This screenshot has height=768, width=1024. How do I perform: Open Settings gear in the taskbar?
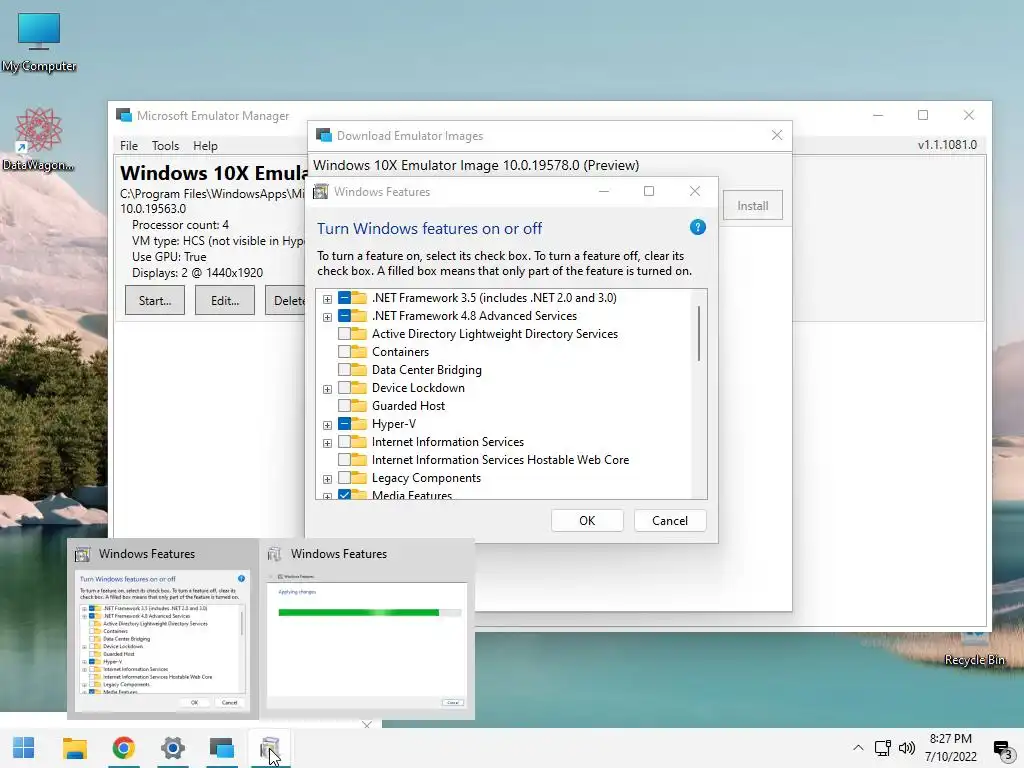[172, 748]
